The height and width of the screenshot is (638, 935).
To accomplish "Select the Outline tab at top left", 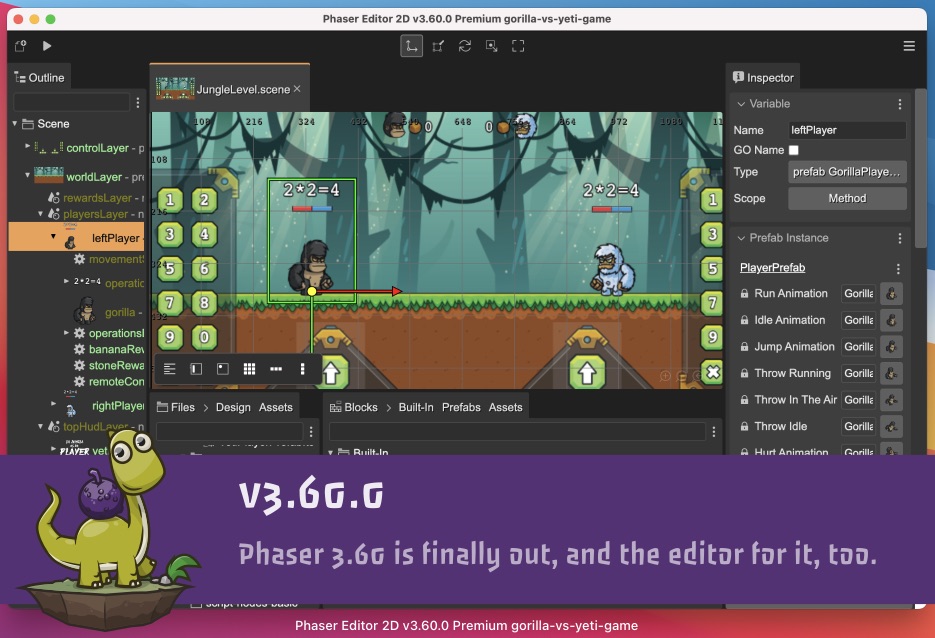I will (x=40, y=76).
